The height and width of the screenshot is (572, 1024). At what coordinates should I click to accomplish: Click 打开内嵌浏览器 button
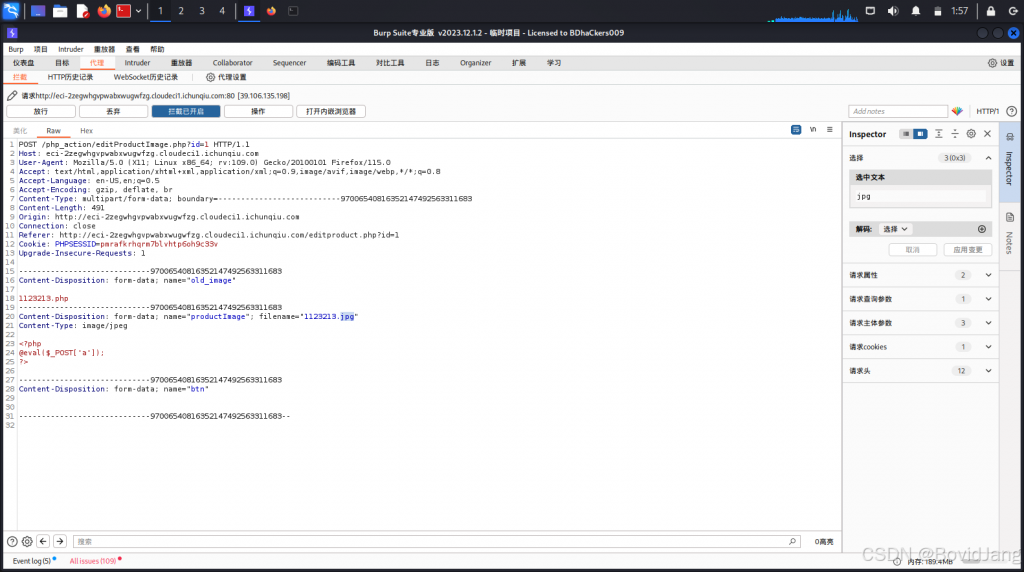coord(331,112)
